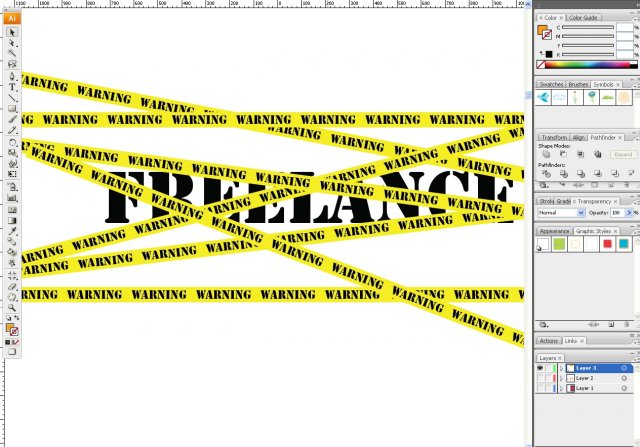This screenshot has height=447, width=640.
Task: Click Delete Graphic Style trash icon
Action: click(x=627, y=325)
